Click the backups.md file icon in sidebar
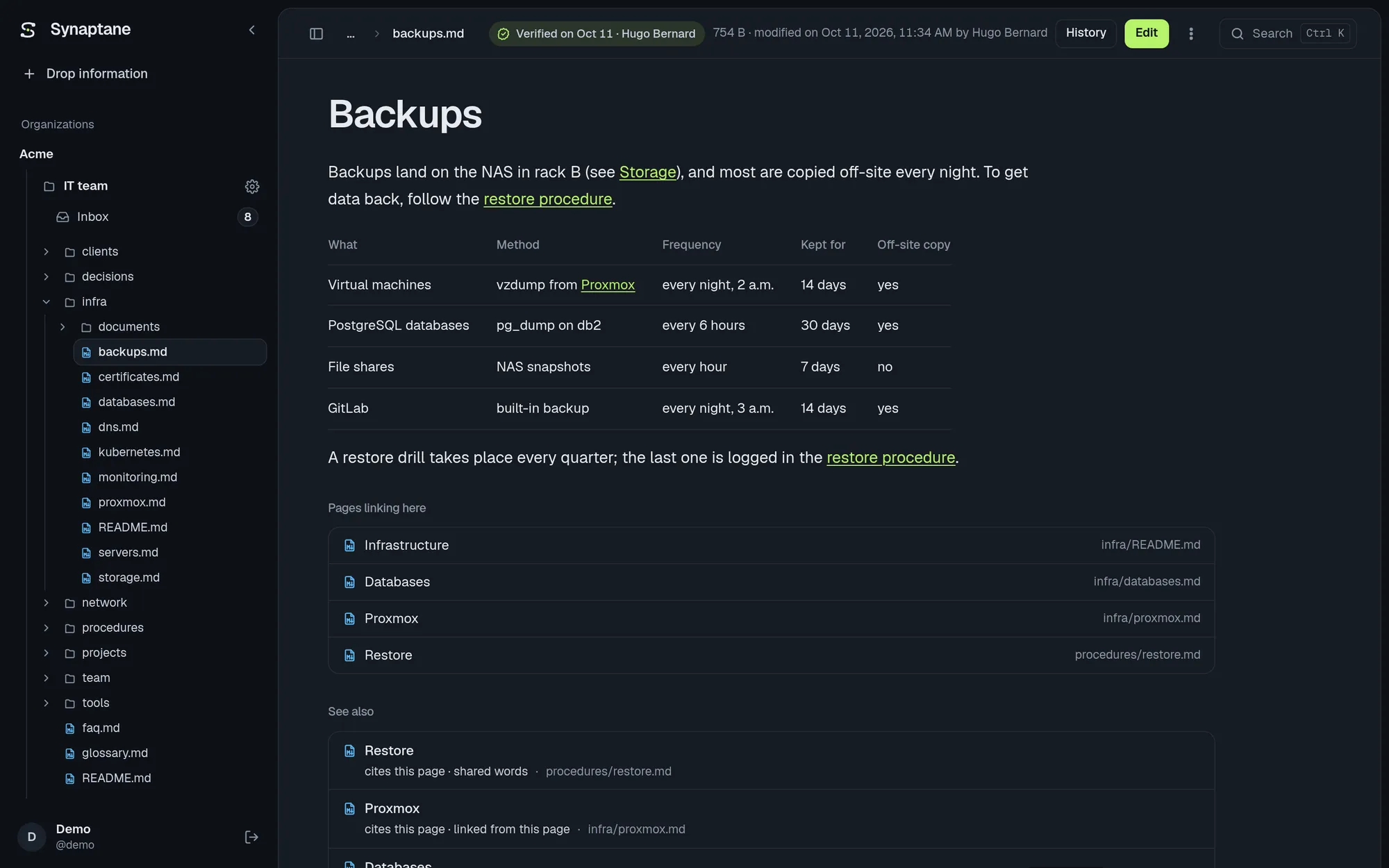 click(86, 352)
